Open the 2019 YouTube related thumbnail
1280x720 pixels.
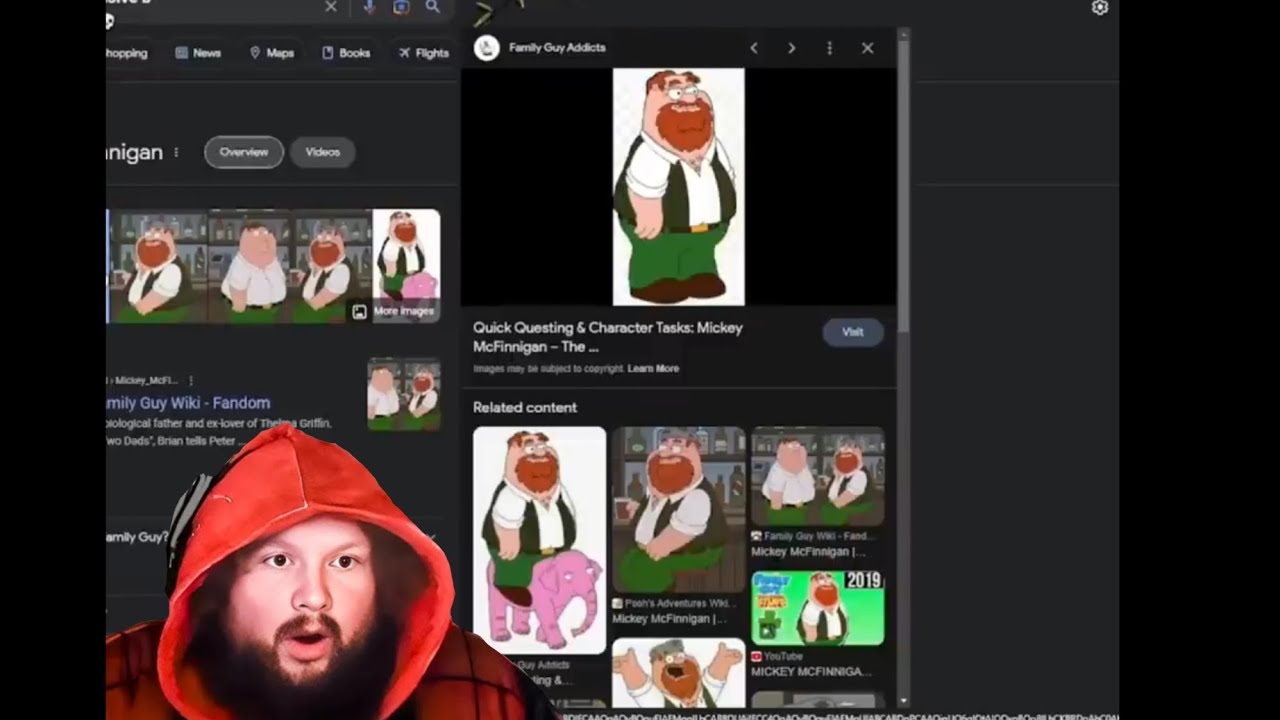(x=817, y=608)
